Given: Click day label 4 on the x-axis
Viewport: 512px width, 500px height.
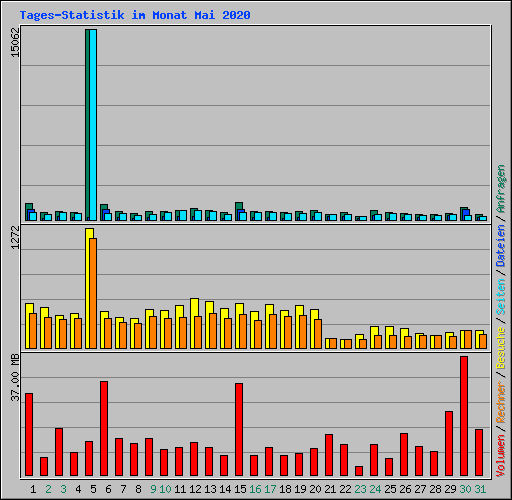Looking at the screenshot, I should pyautogui.click(x=78, y=489).
